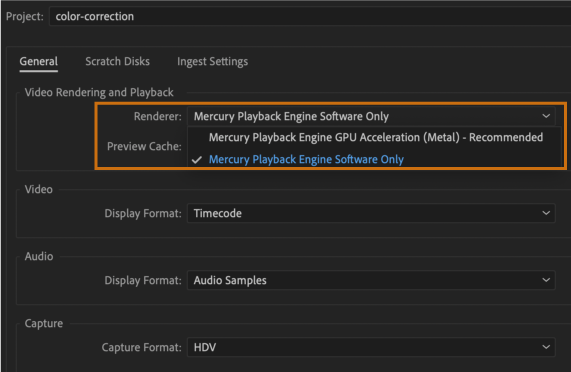The image size is (571, 372).
Task: Open the Scratch Disks tab
Action: [x=117, y=62]
